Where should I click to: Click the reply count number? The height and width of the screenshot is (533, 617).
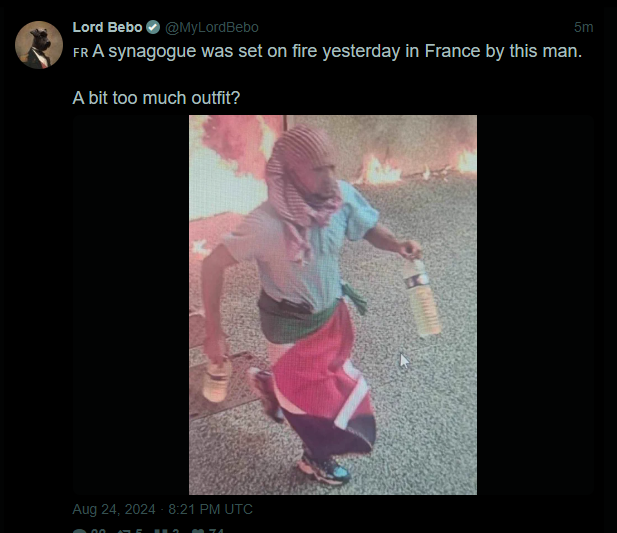98,531
